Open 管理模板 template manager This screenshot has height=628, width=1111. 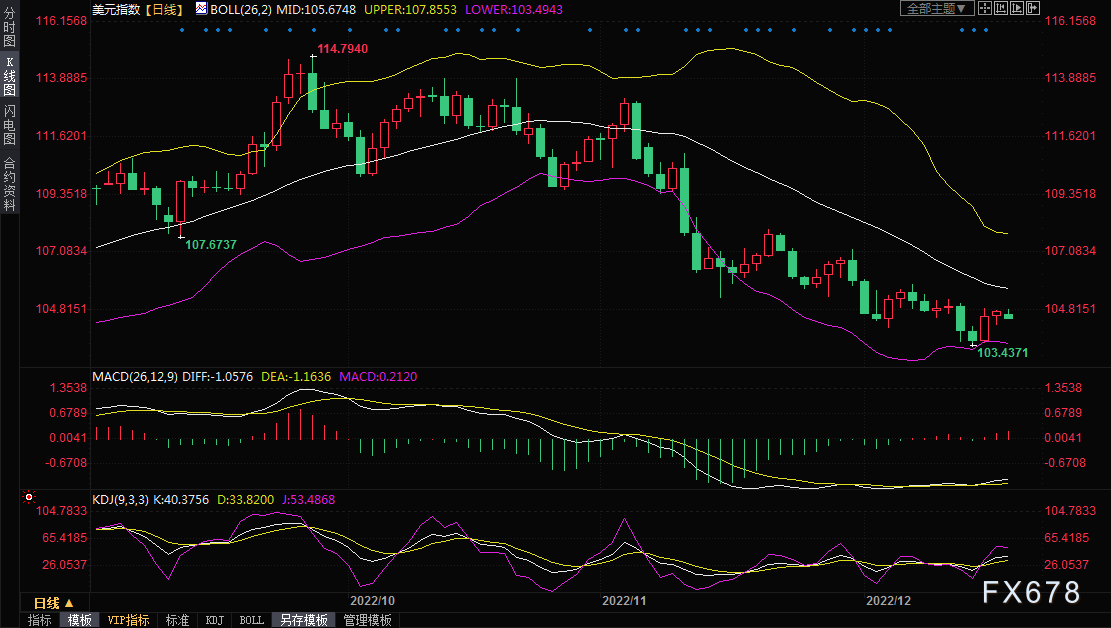(368, 620)
